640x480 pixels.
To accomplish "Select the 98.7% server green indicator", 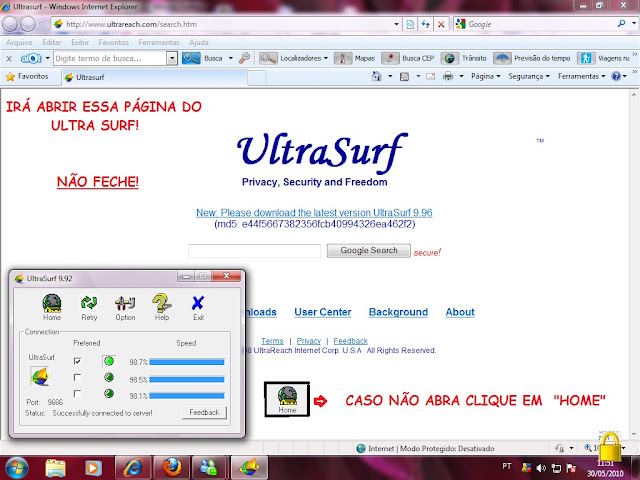I will [x=109, y=361].
